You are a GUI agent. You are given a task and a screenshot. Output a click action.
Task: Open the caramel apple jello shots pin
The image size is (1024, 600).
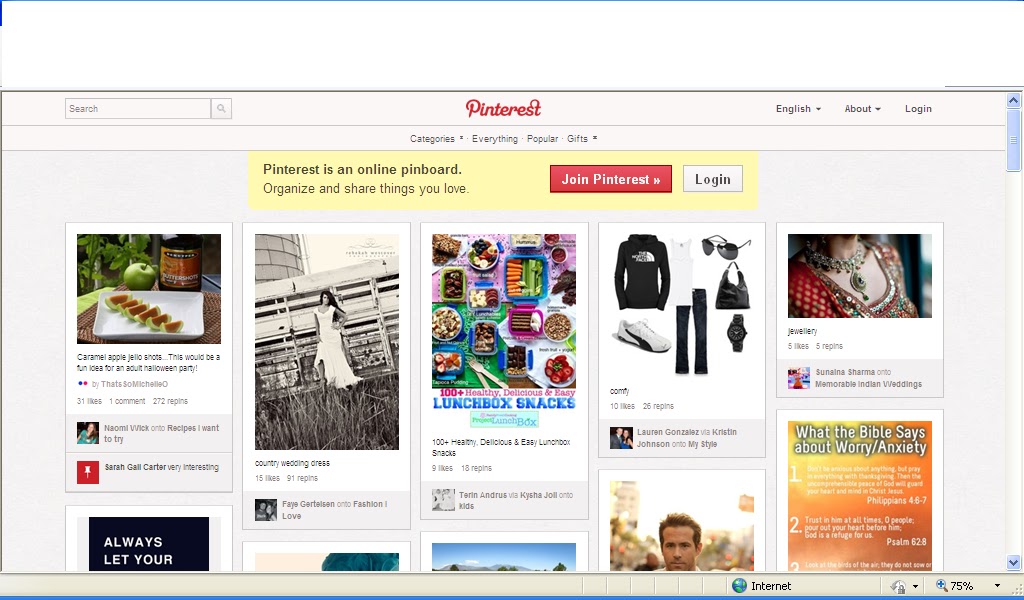148,287
